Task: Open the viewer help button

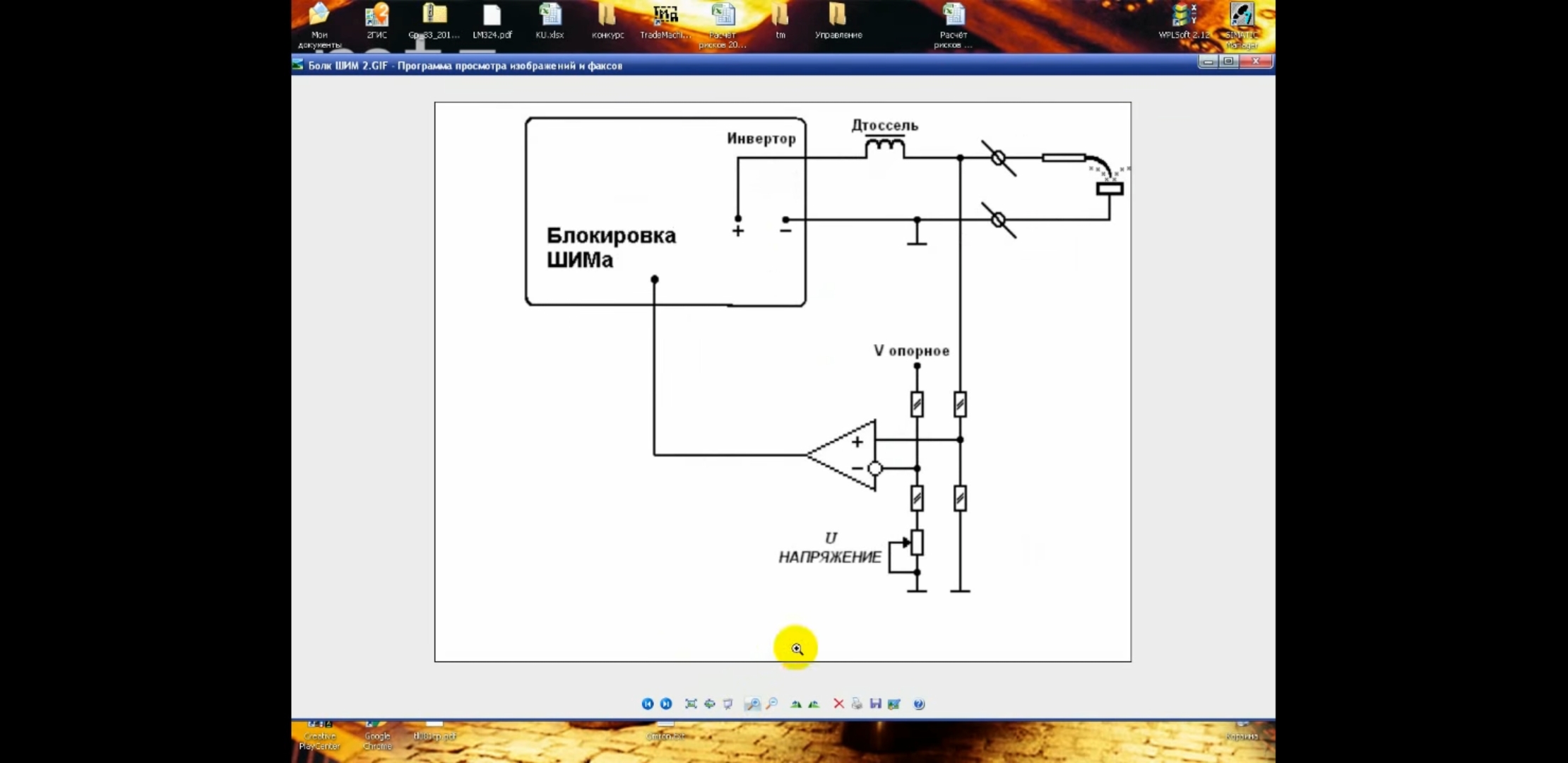Action: click(919, 704)
